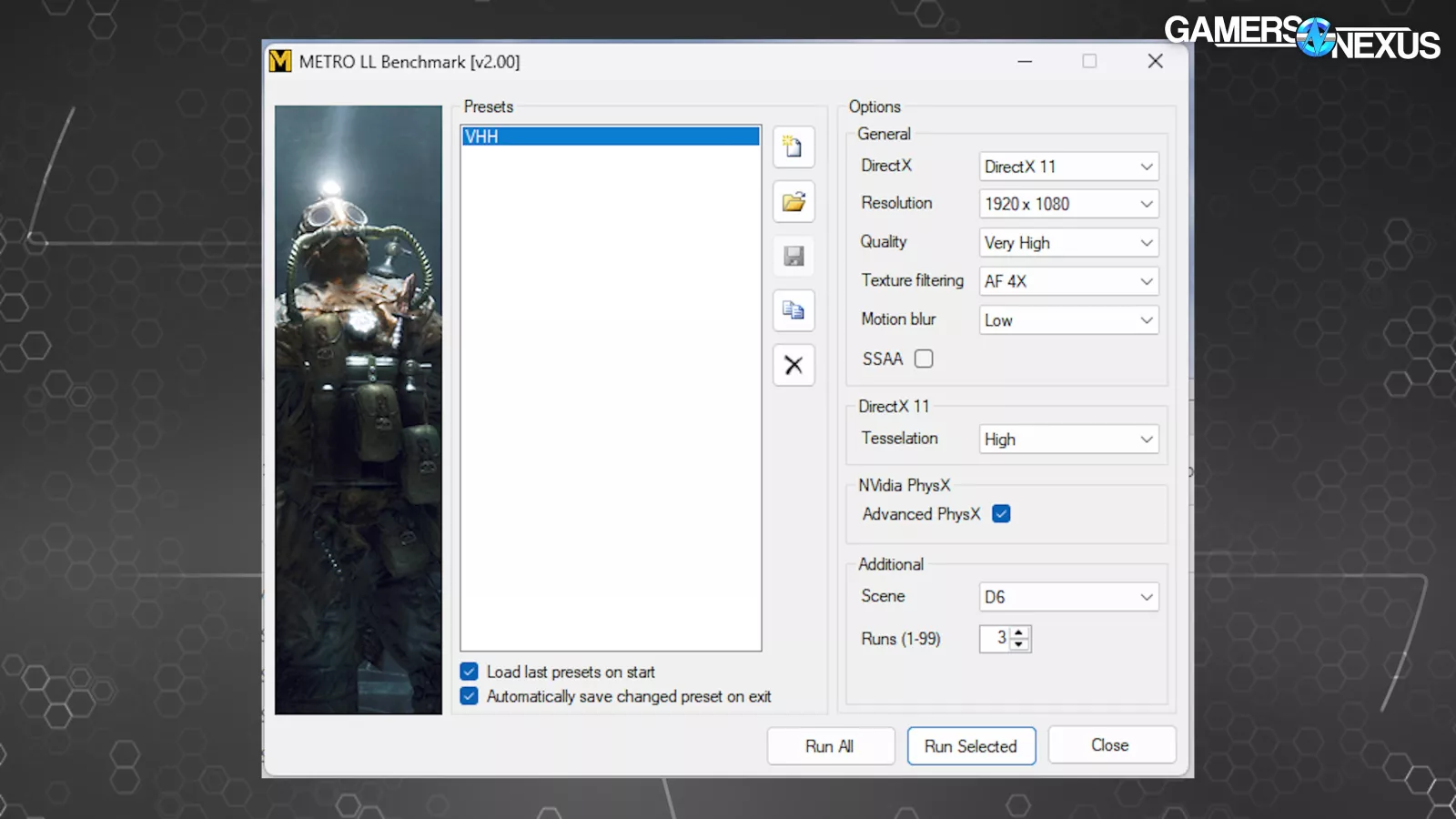Enable the SSAA checkbox
1456x819 pixels.
[x=924, y=359]
